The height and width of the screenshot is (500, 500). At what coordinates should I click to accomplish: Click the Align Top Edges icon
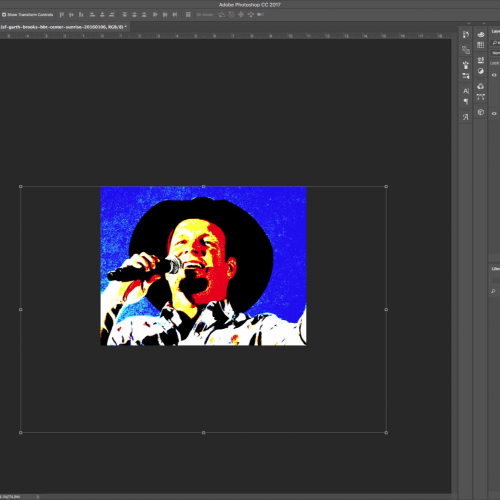click(61, 15)
